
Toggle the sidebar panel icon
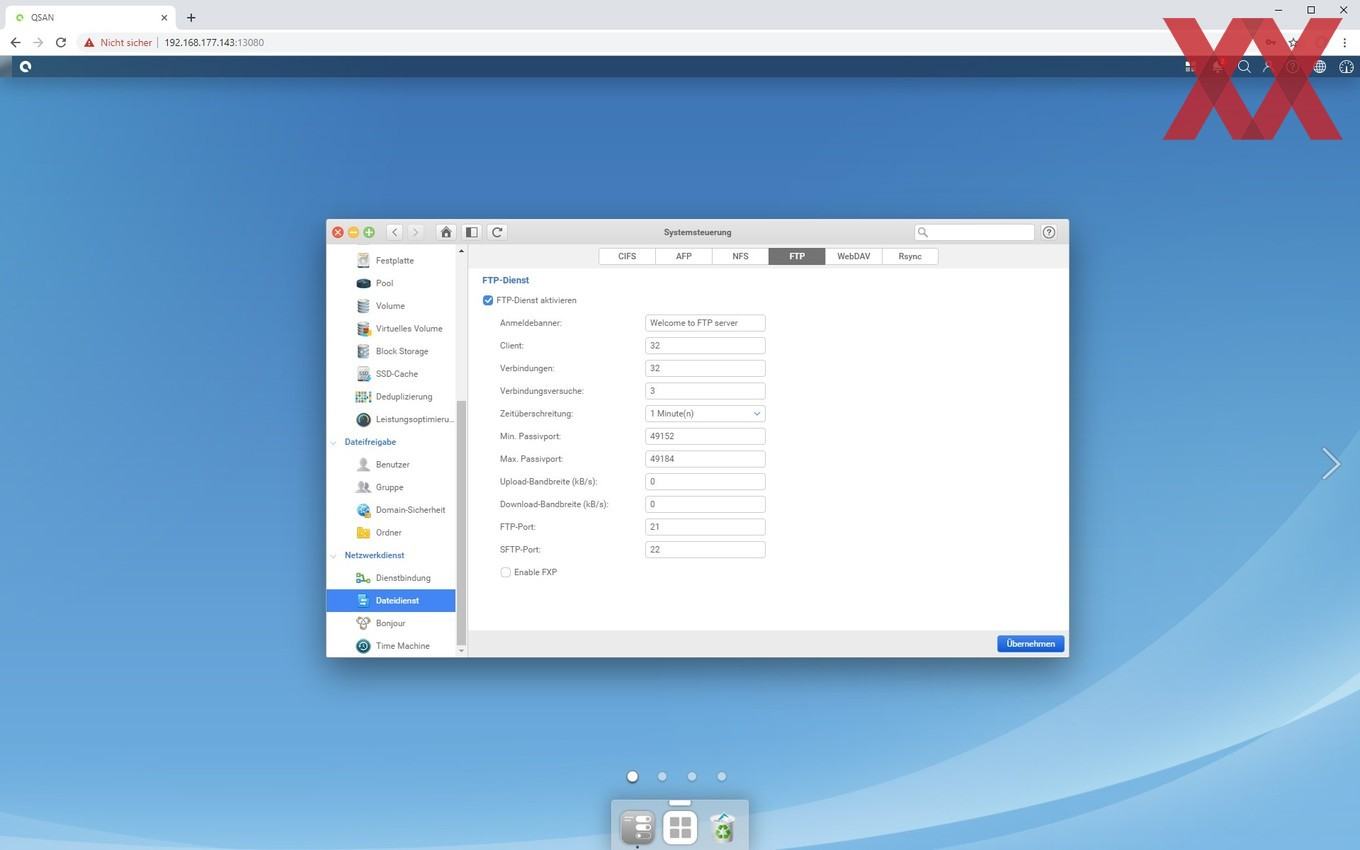pos(472,232)
